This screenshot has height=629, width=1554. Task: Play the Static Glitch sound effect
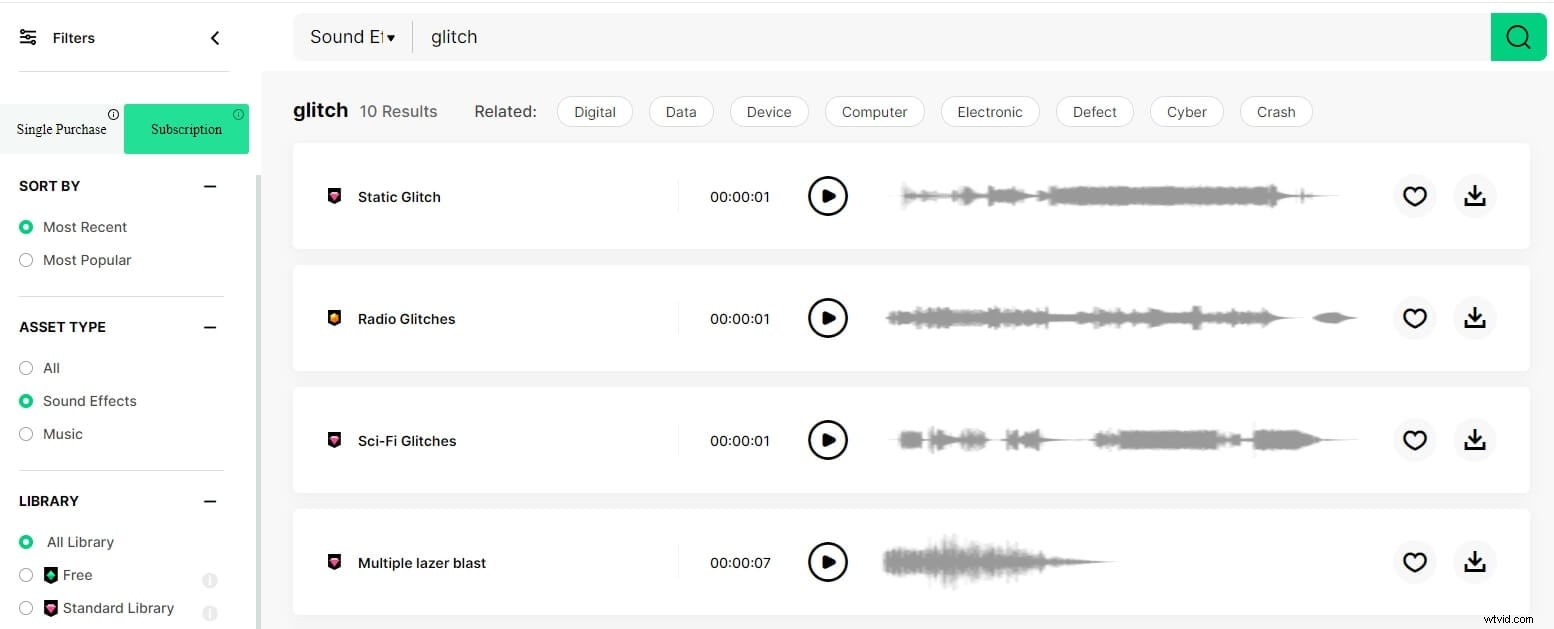pos(828,196)
